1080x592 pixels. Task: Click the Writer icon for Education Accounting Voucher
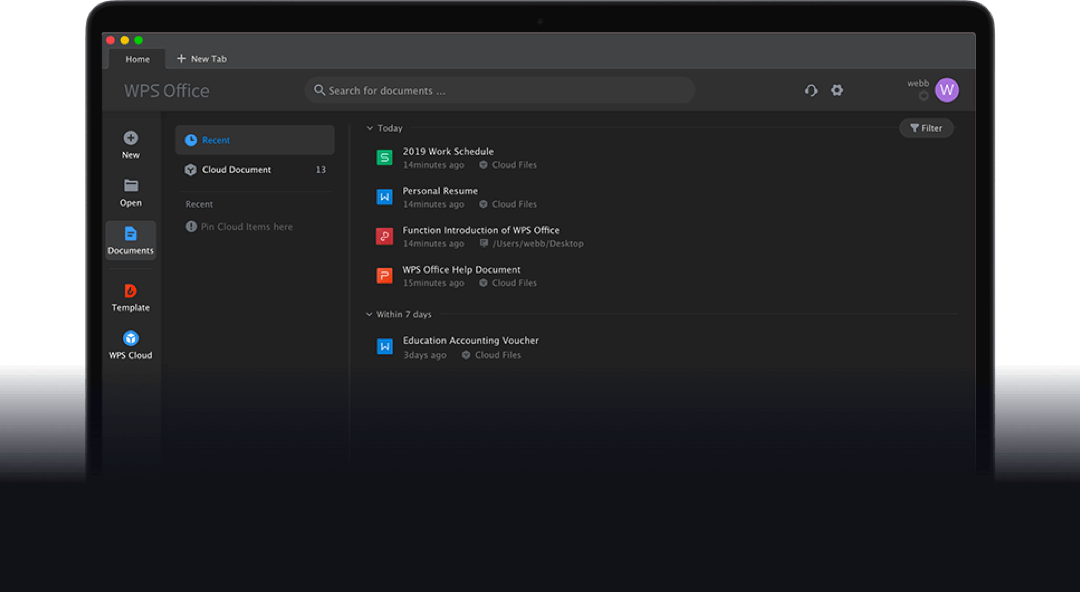pyautogui.click(x=384, y=347)
